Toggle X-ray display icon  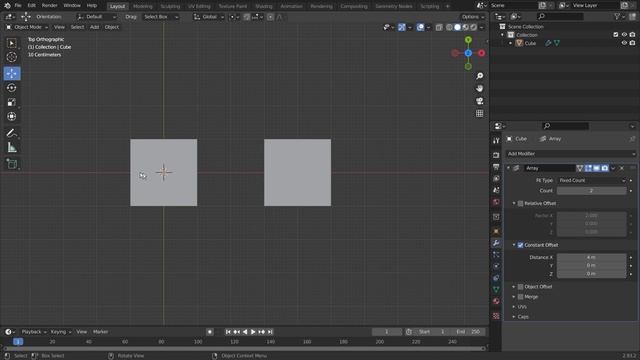point(439,27)
